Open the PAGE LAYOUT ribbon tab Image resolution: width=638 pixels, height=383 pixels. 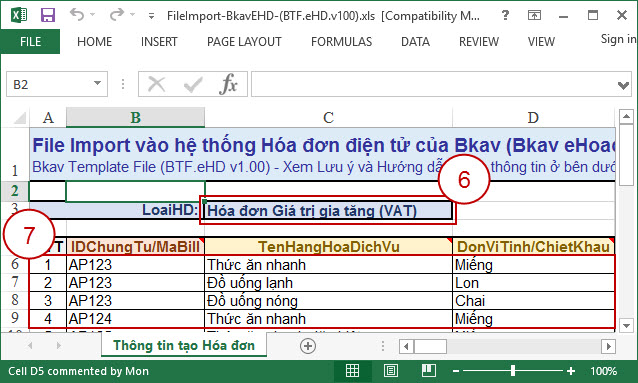(244, 42)
